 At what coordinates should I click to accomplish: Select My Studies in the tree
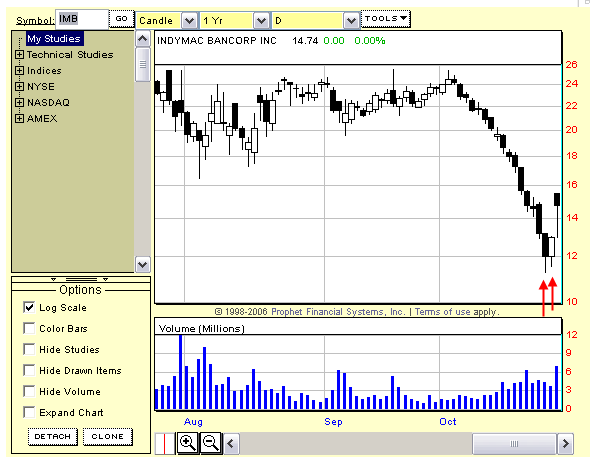click(x=54, y=39)
